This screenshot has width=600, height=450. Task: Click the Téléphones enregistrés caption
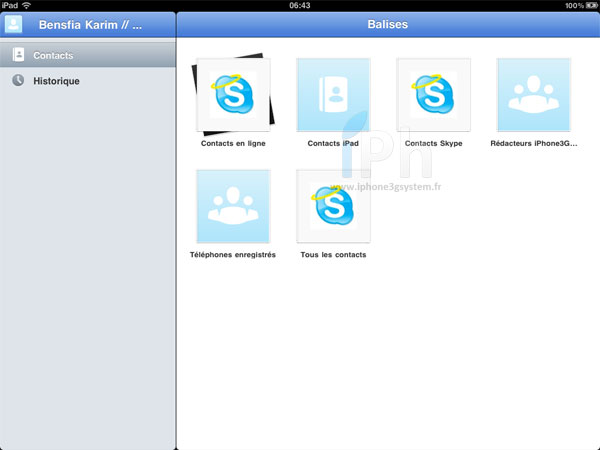[x=233, y=255]
